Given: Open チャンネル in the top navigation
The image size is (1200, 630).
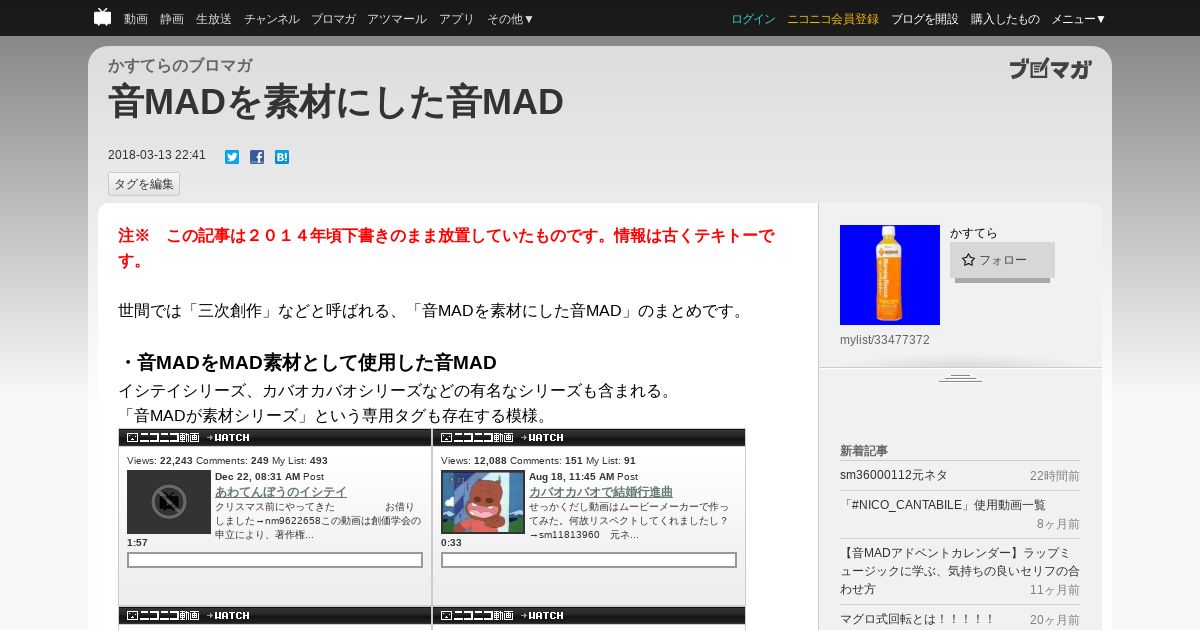Looking at the screenshot, I should click(x=271, y=19).
